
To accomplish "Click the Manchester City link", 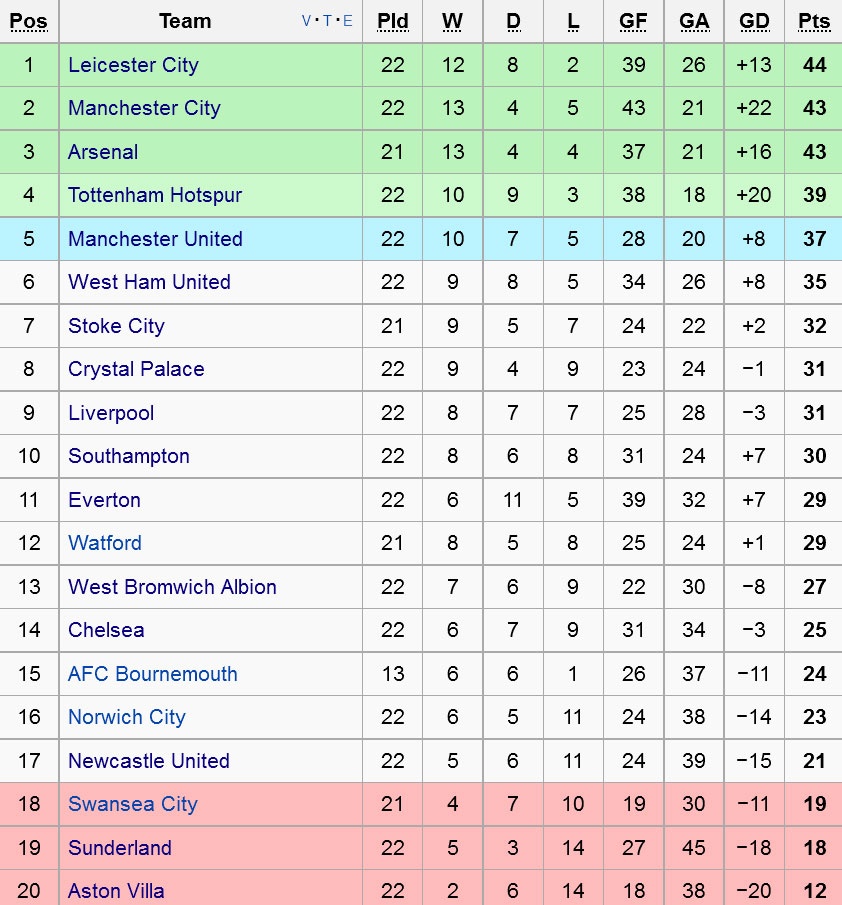I will pos(144,108).
